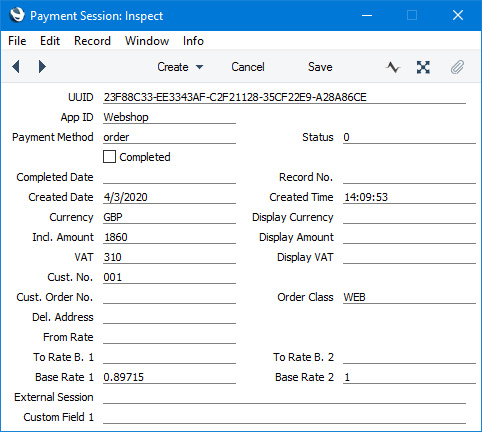
Task: Open the record history activity icon
Action: pos(393,67)
